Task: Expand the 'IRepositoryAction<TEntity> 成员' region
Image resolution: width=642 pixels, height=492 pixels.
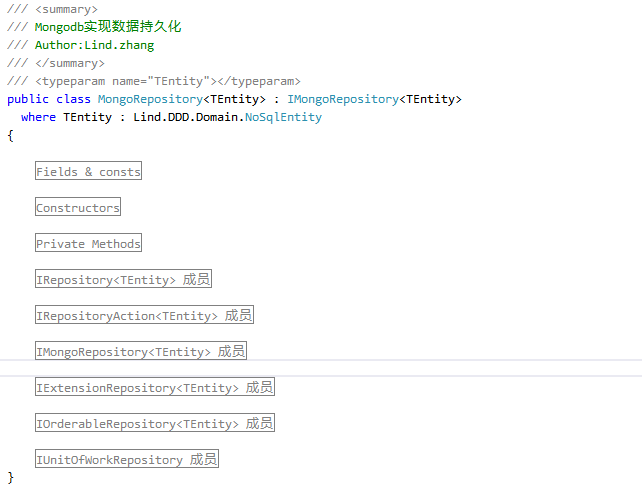Action: click(145, 315)
